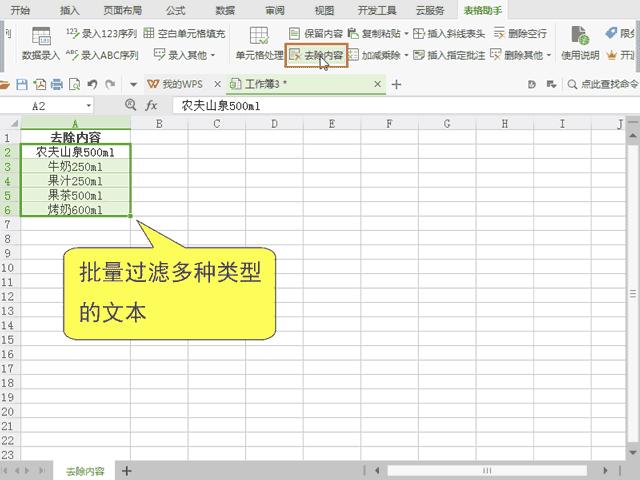Click 录入ABC序列 sequence button
Screen dimensions: 640x480
click(102, 55)
